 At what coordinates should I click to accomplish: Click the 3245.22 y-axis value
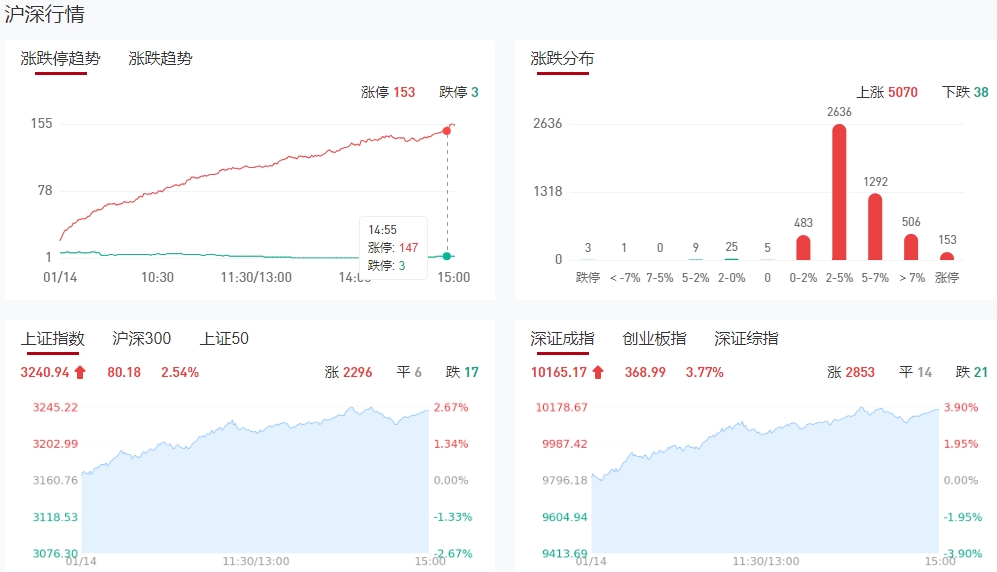[55, 407]
